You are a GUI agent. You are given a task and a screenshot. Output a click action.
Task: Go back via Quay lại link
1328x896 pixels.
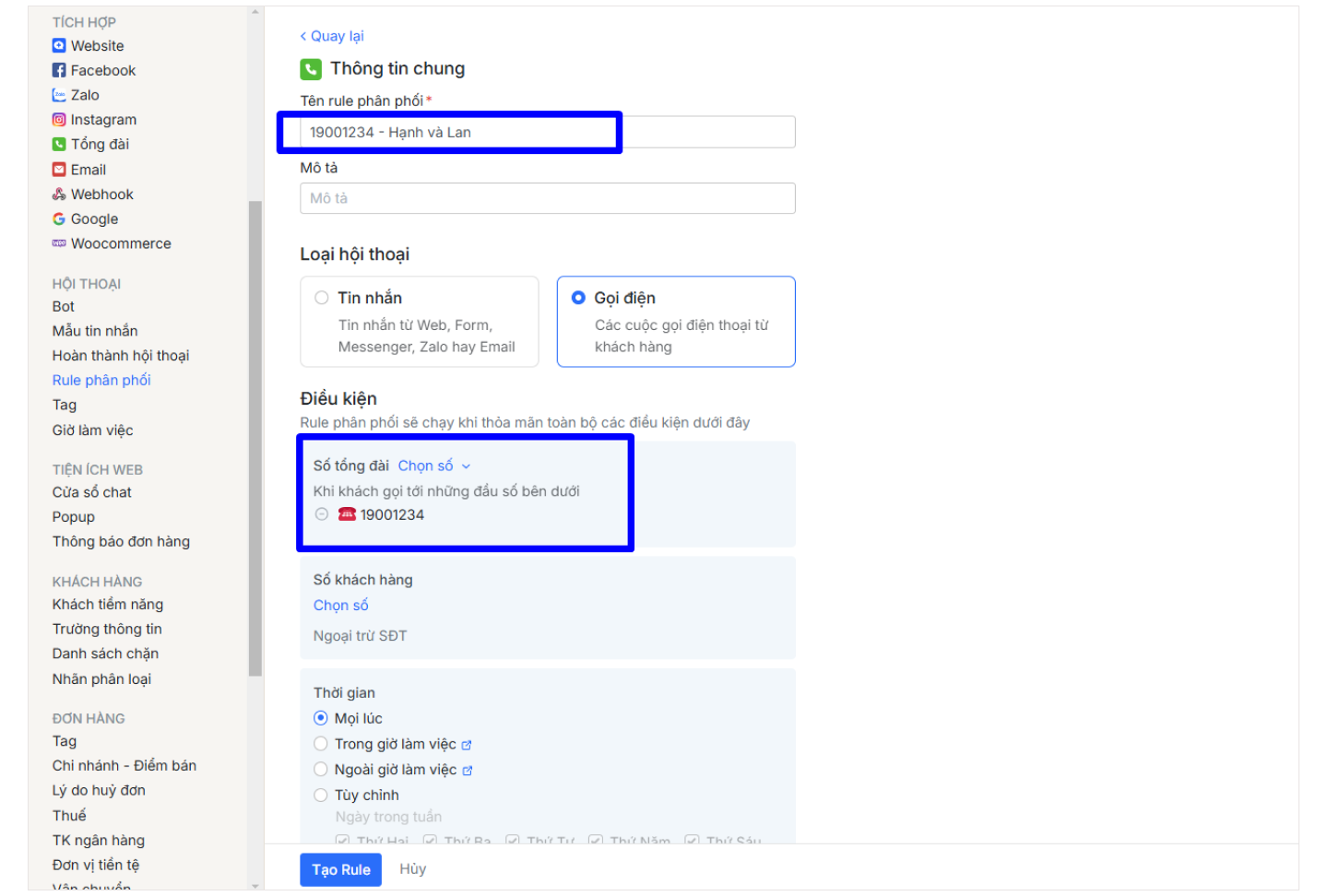tap(332, 36)
